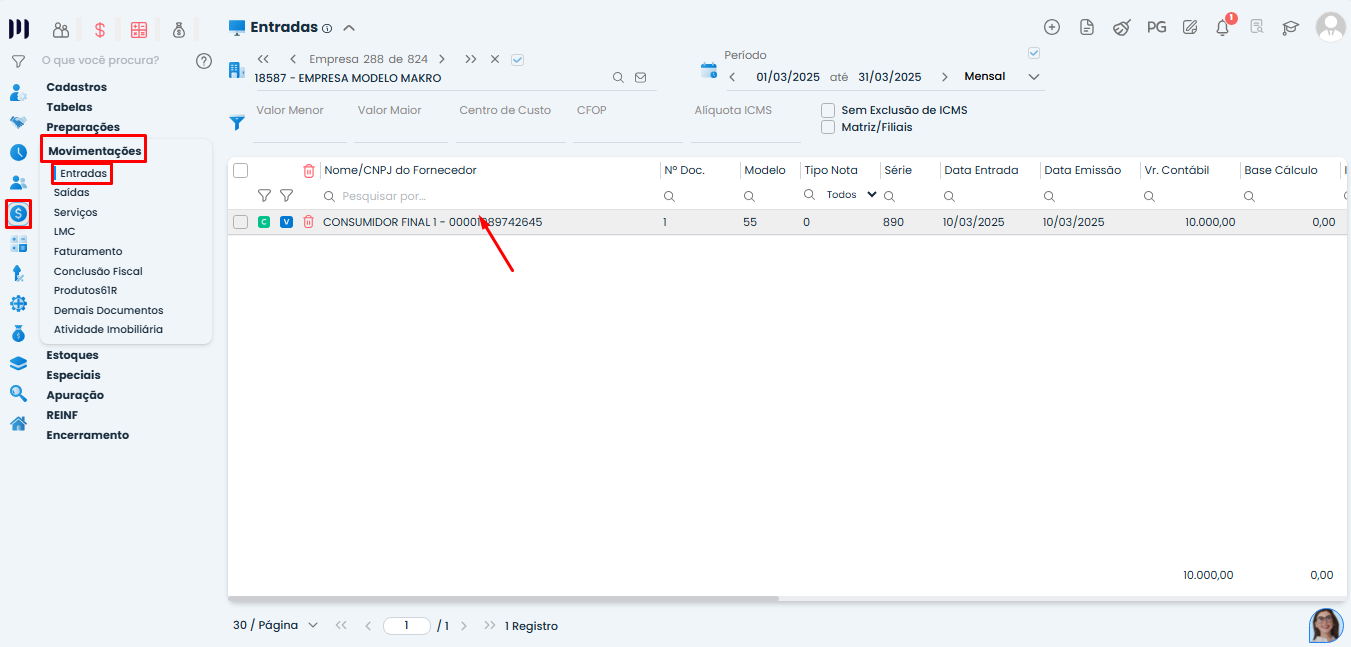
Task: Open the Tipo Nota Todos dropdown
Action: pyautogui.click(x=851, y=195)
